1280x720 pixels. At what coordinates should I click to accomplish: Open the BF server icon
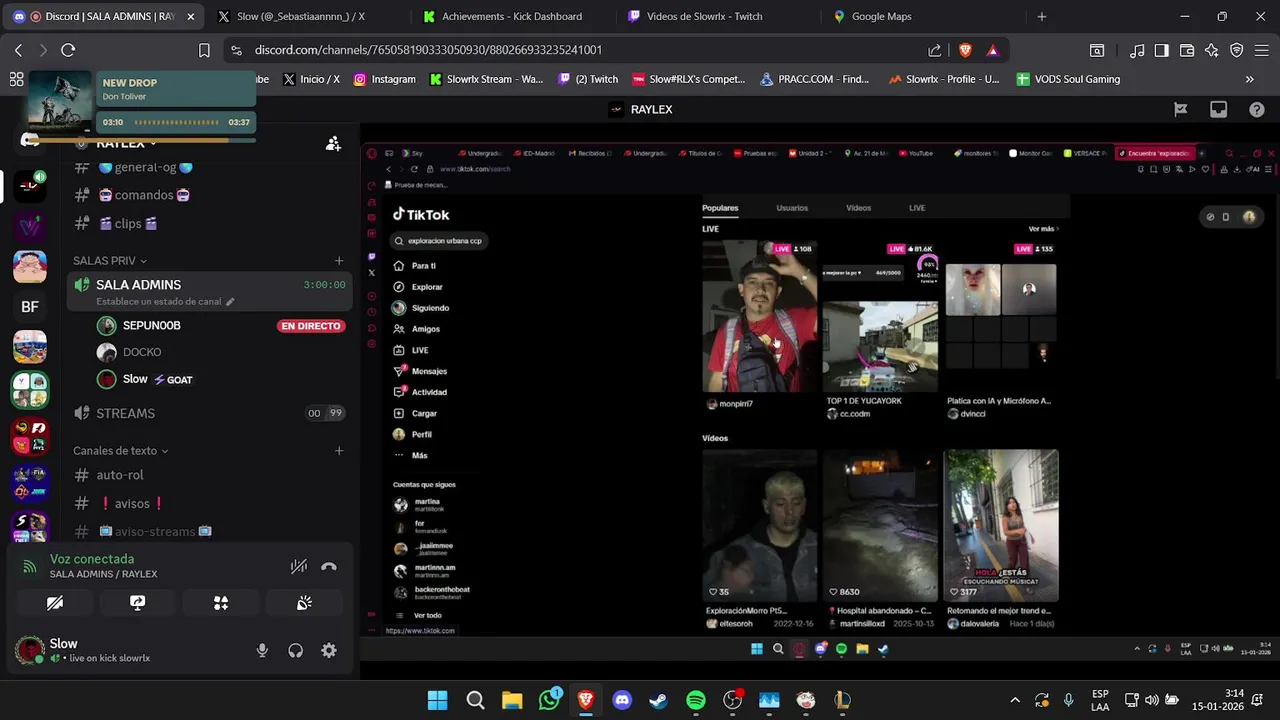click(x=30, y=307)
